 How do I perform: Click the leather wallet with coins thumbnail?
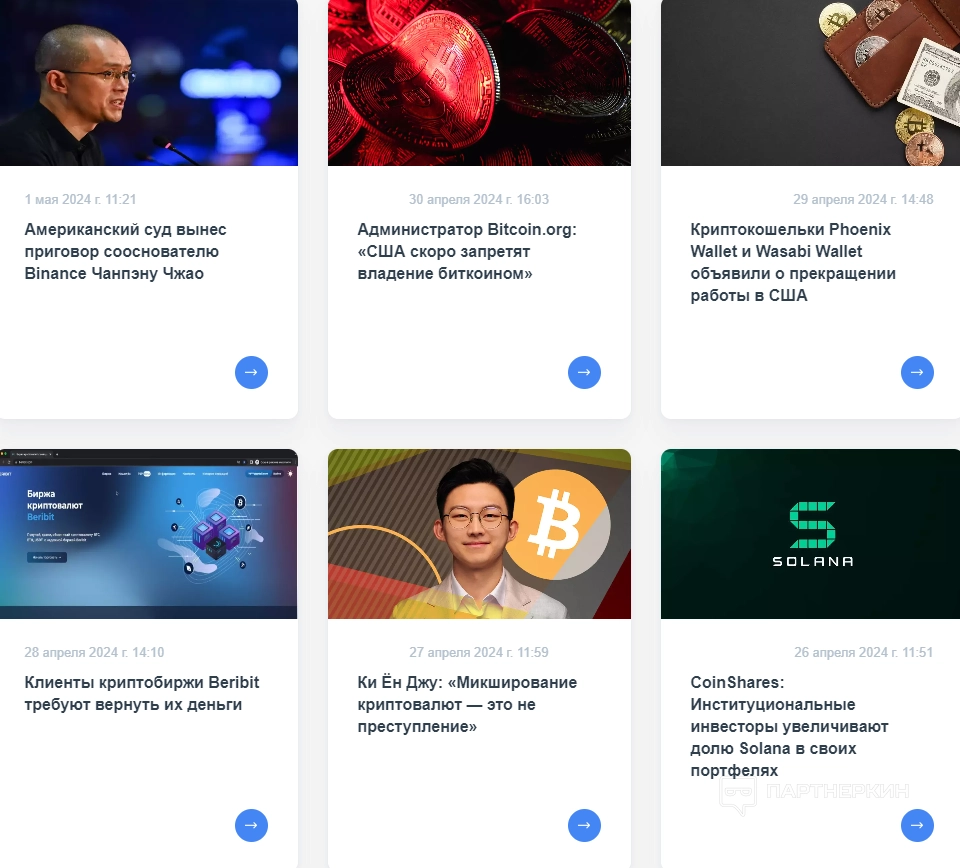pyautogui.click(x=811, y=83)
